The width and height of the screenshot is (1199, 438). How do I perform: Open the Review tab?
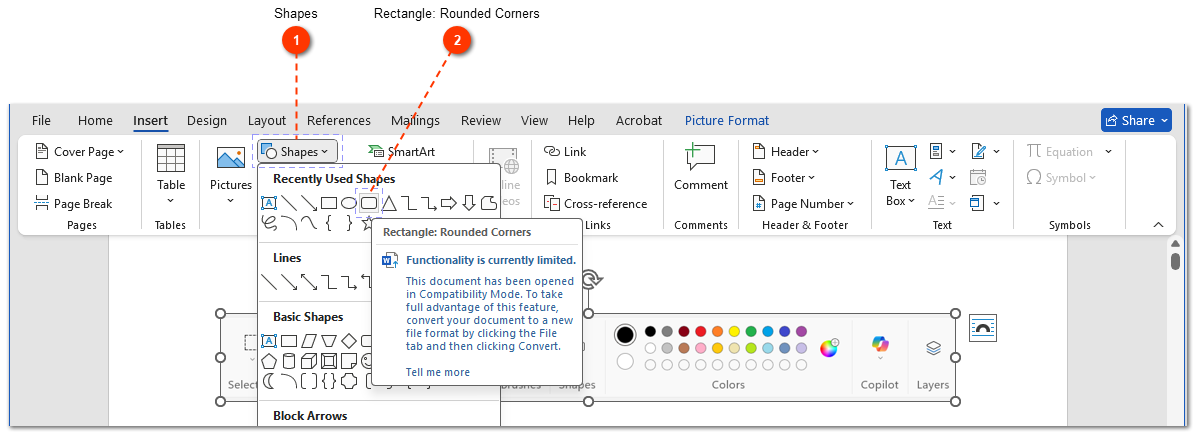[x=481, y=120]
